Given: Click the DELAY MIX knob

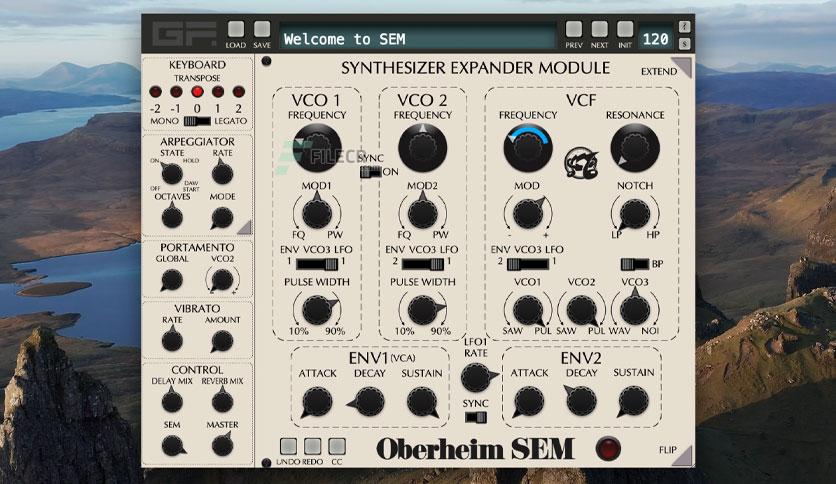Looking at the screenshot, I should (x=172, y=401).
